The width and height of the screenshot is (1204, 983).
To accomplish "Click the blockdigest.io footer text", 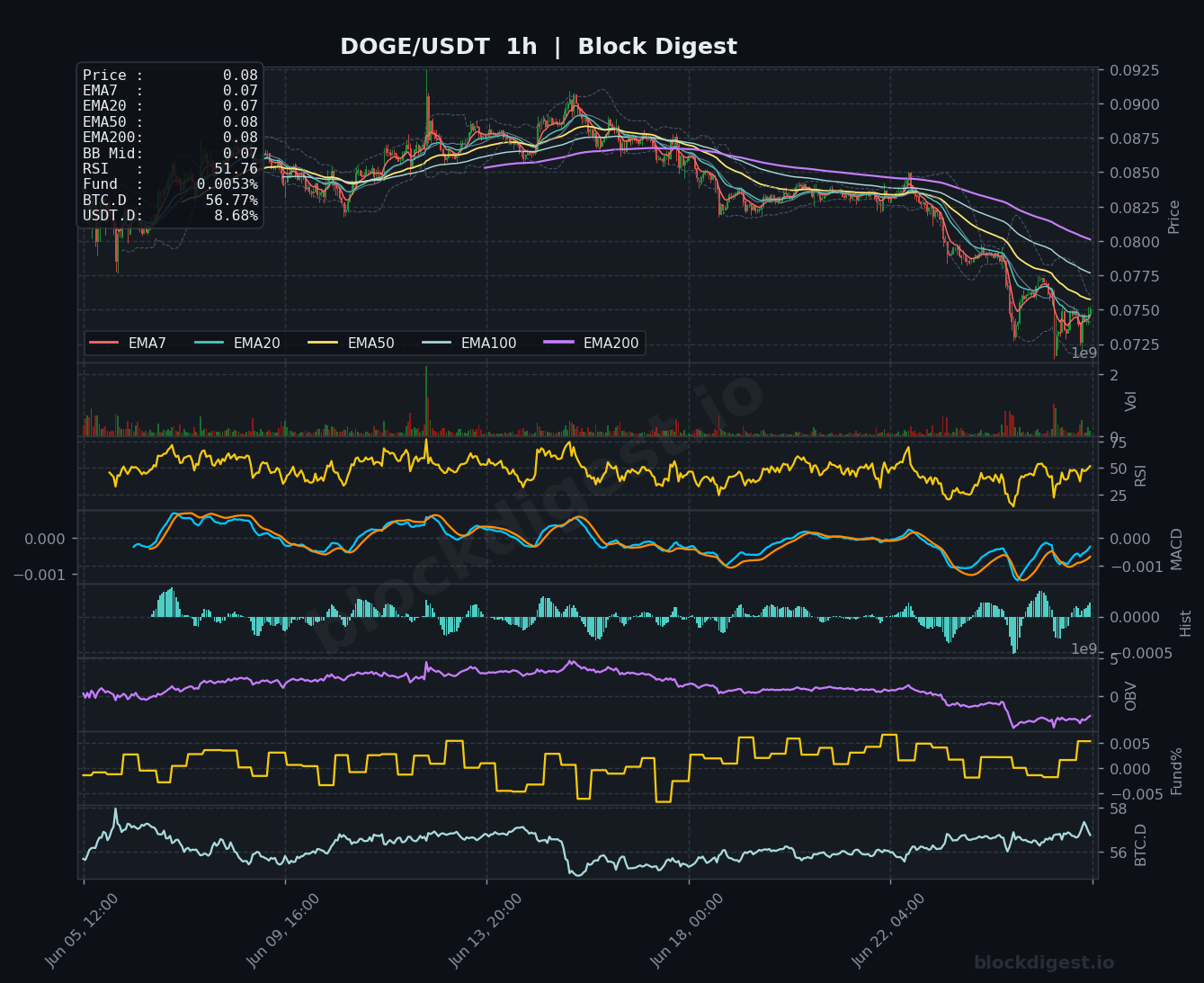I will pos(1044,963).
